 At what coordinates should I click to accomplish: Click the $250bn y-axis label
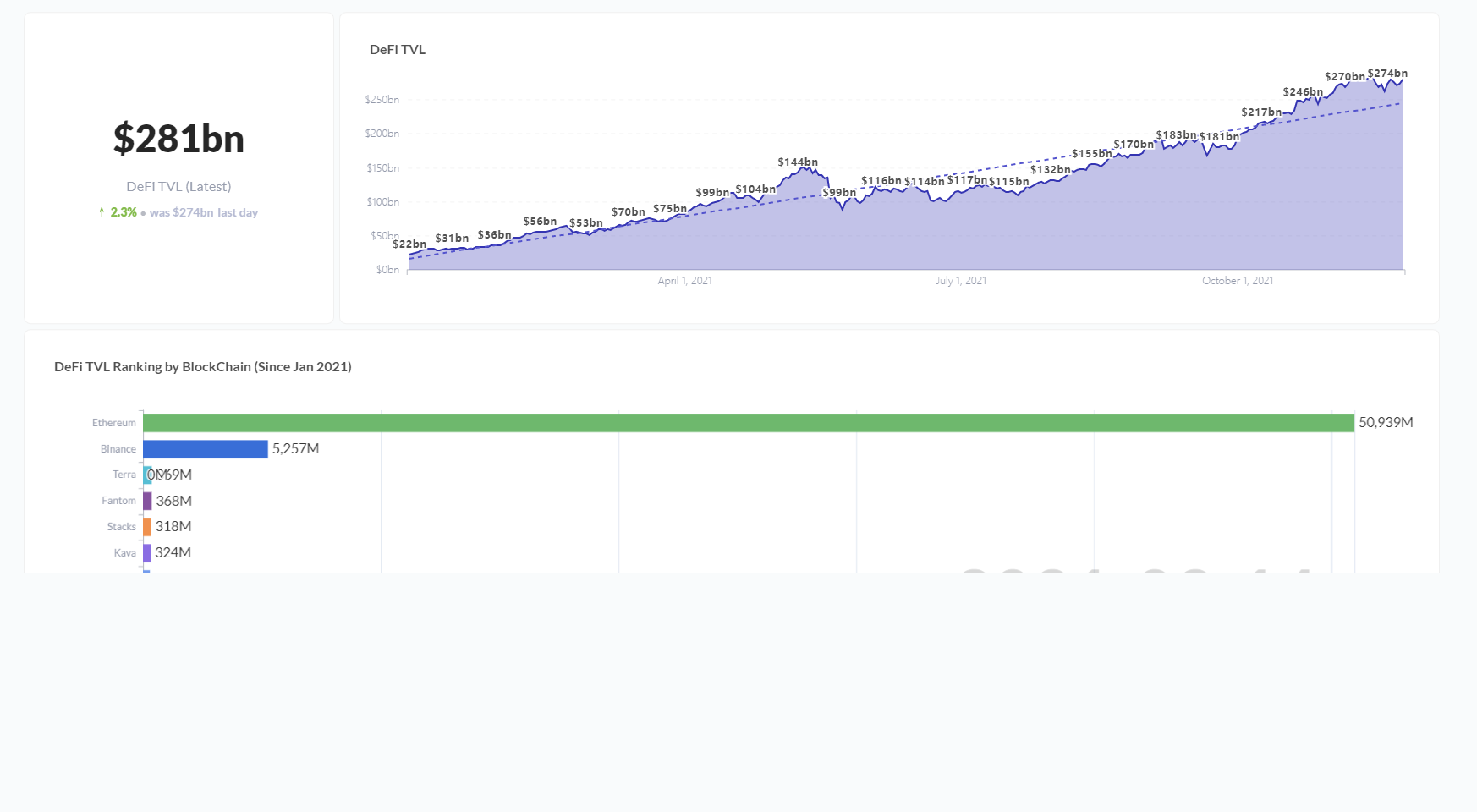(x=382, y=99)
